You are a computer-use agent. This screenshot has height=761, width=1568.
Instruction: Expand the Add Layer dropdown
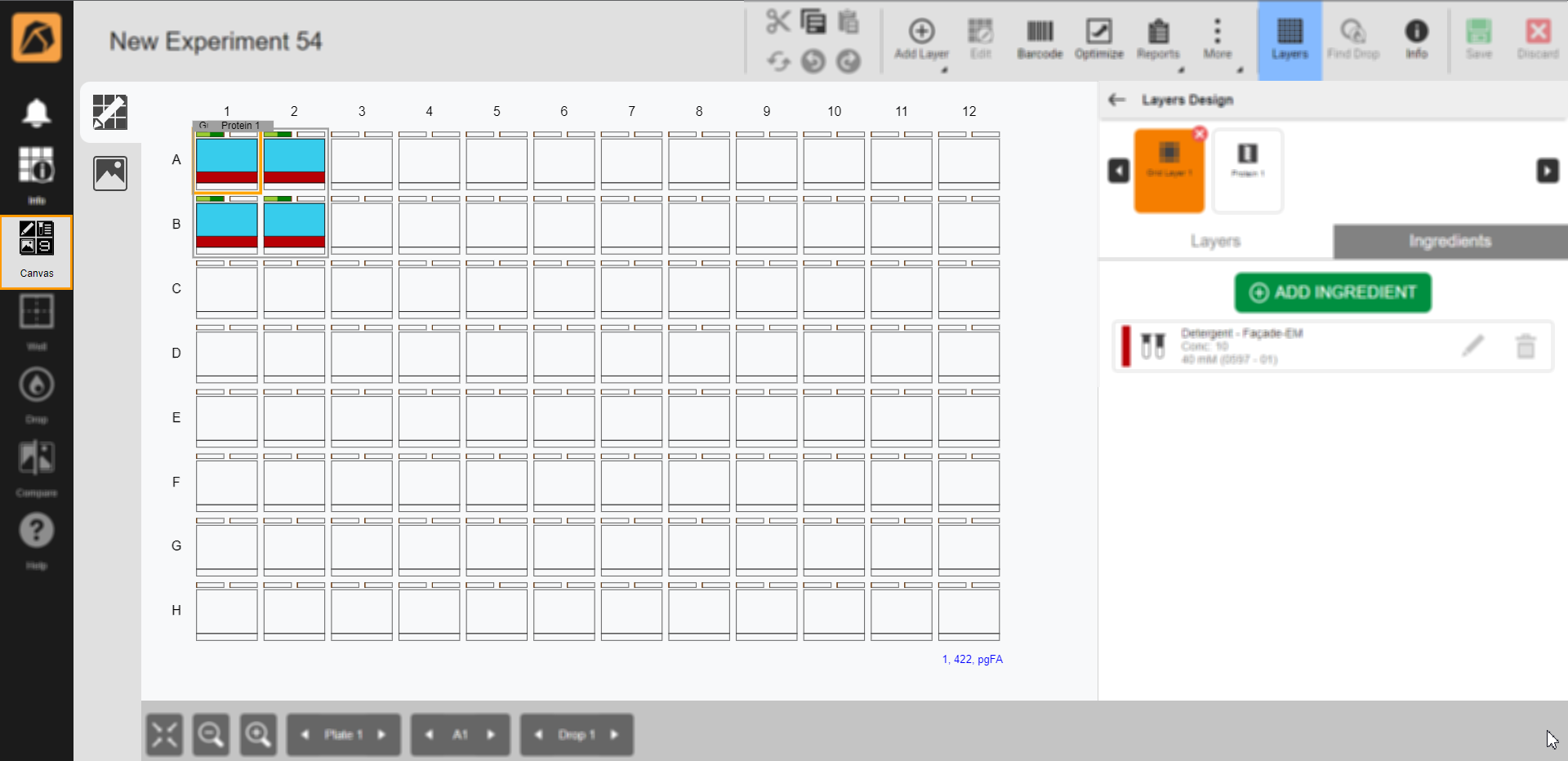pyautogui.click(x=944, y=70)
